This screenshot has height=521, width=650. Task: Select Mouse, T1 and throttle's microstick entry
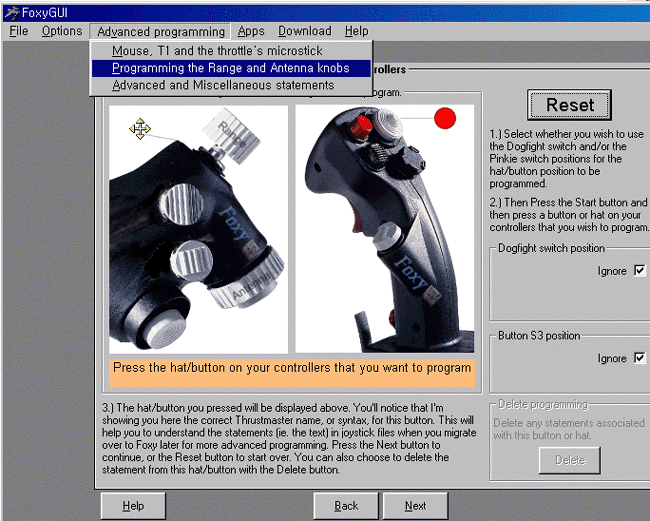click(x=231, y=51)
